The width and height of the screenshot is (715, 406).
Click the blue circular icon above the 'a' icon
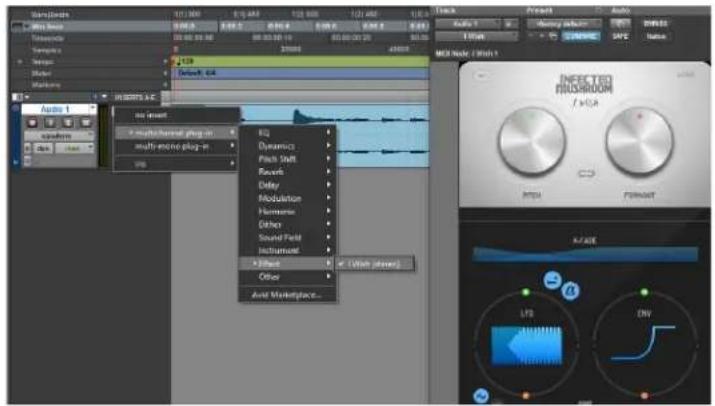point(553,280)
